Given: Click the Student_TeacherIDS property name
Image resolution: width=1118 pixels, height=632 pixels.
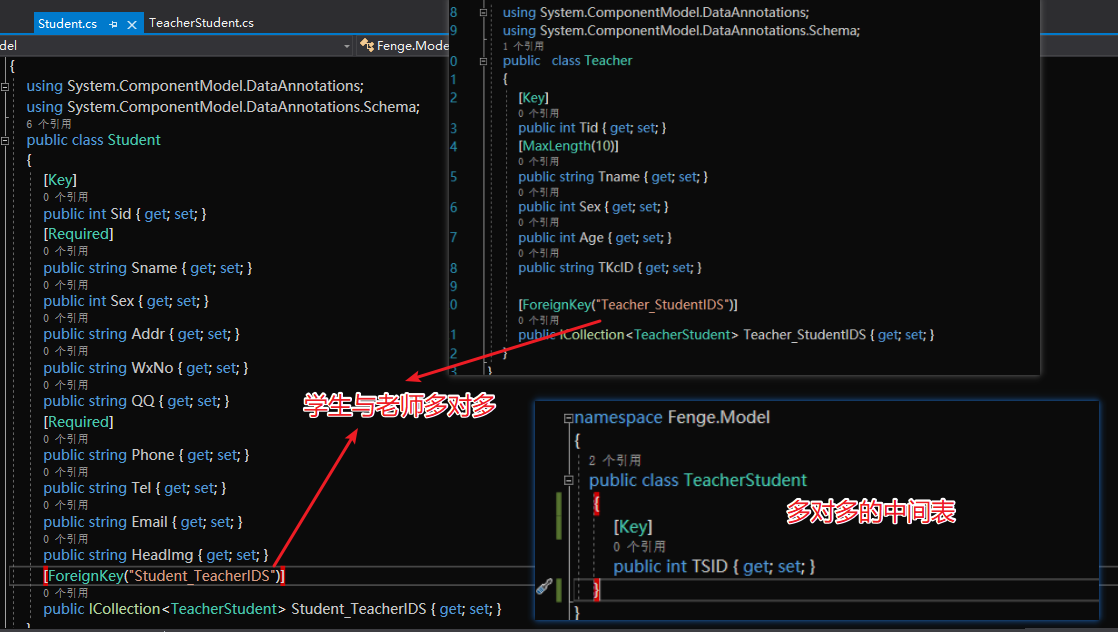Looking at the screenshot, I should point(359,609).
